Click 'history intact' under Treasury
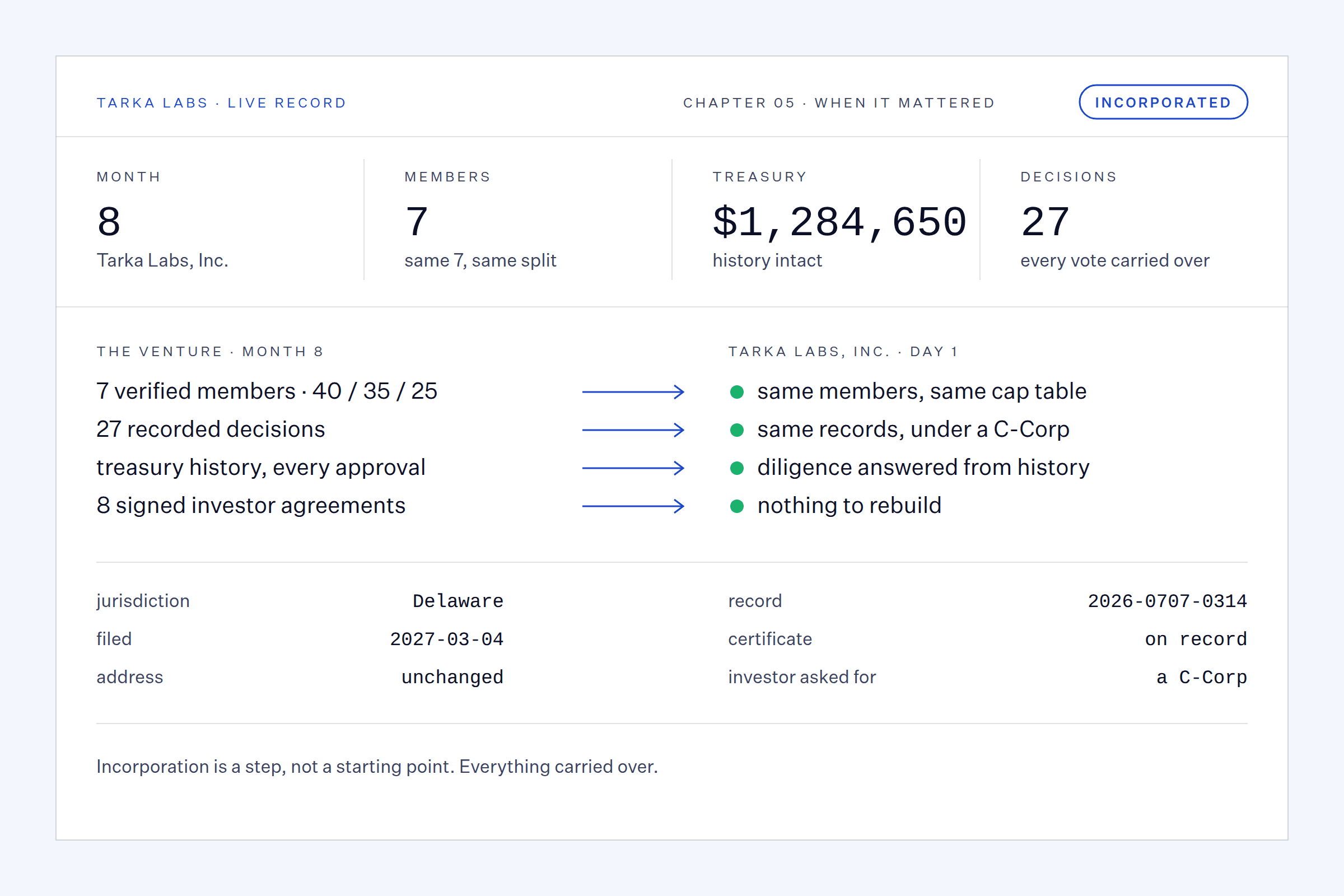1344x896 pixels. coord(767,260)
